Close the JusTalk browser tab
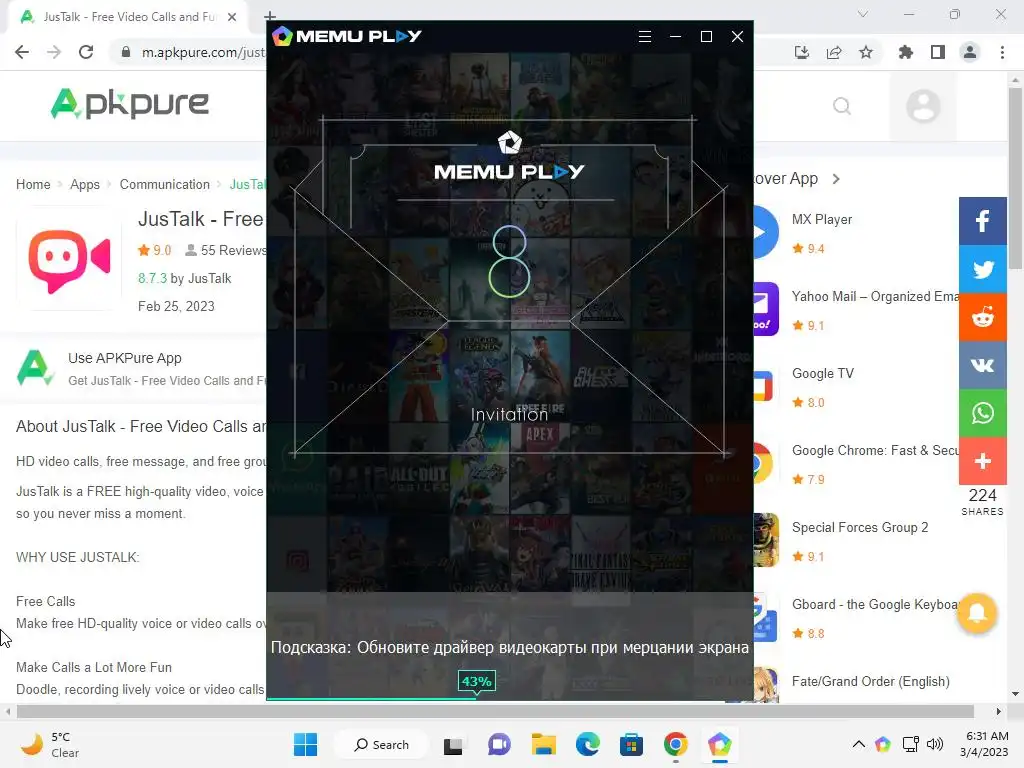The width and height of the screenshot is (1024, 768). pos(232,17)
